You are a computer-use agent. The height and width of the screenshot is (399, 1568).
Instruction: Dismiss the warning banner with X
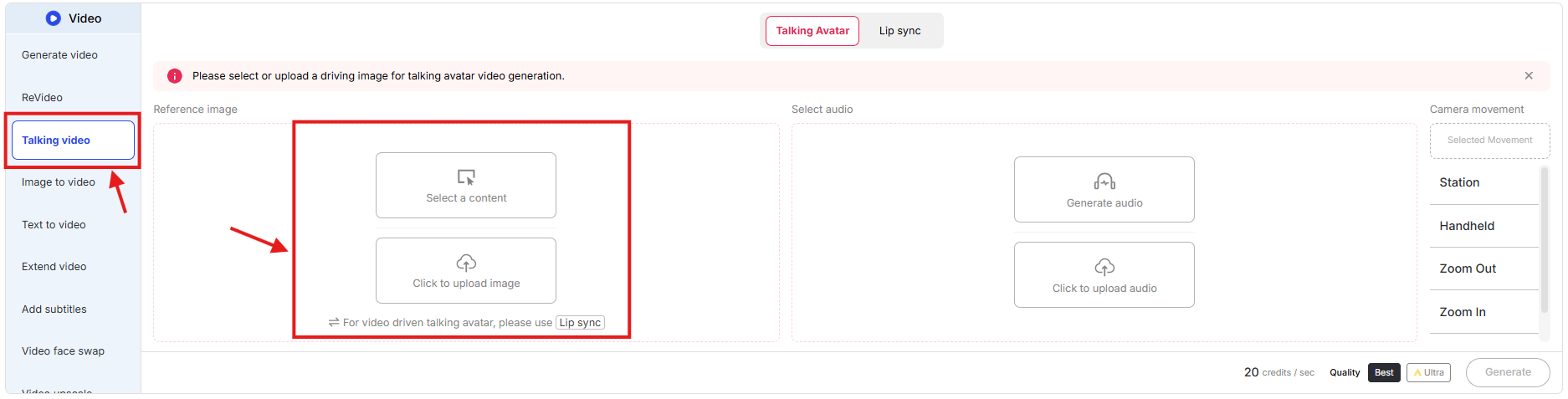pos(1528,76)
